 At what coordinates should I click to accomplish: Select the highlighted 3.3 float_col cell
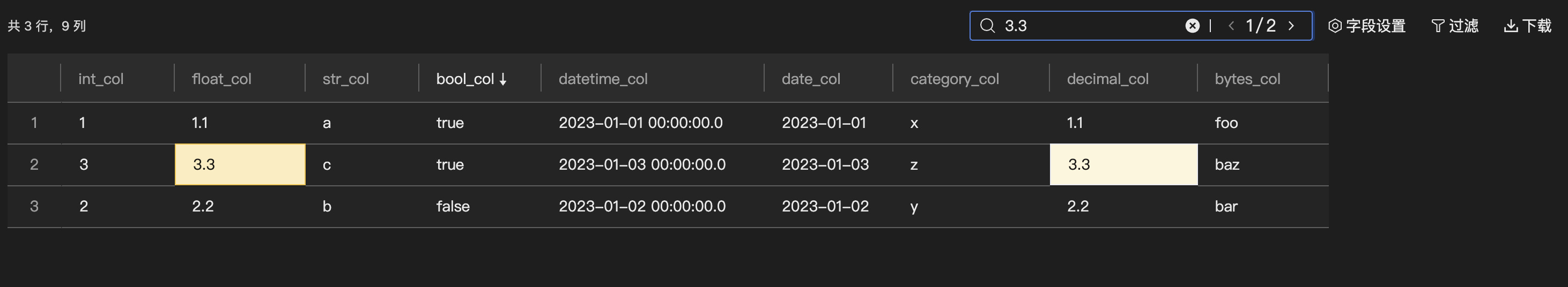coord(240,164)
